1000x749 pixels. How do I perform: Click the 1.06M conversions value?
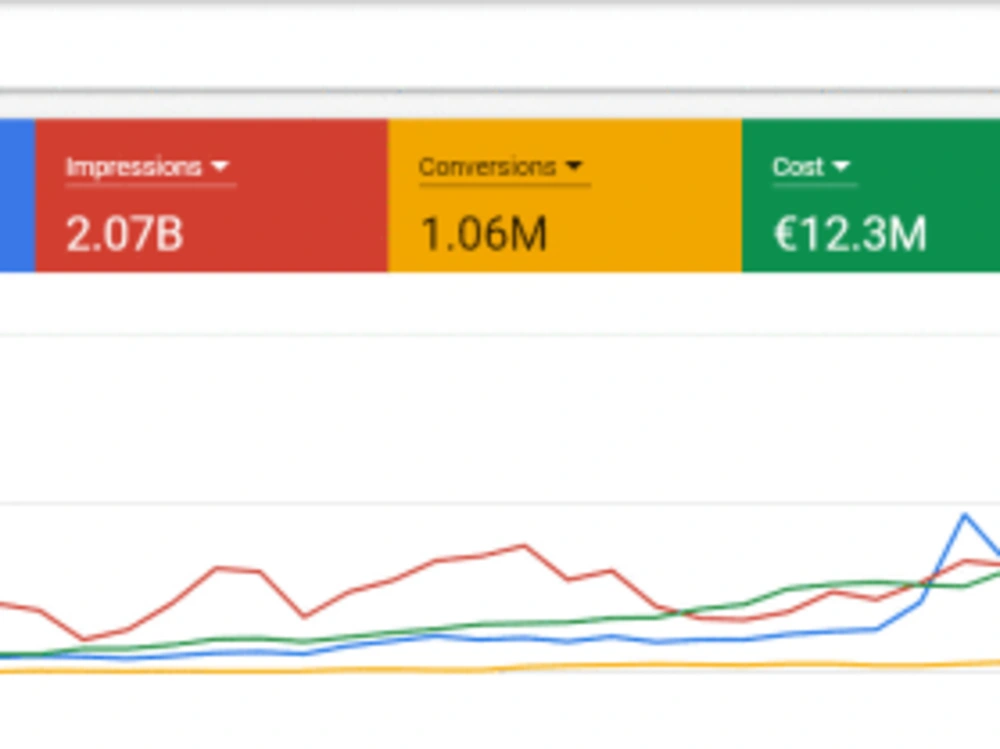[x=484, y=234]
